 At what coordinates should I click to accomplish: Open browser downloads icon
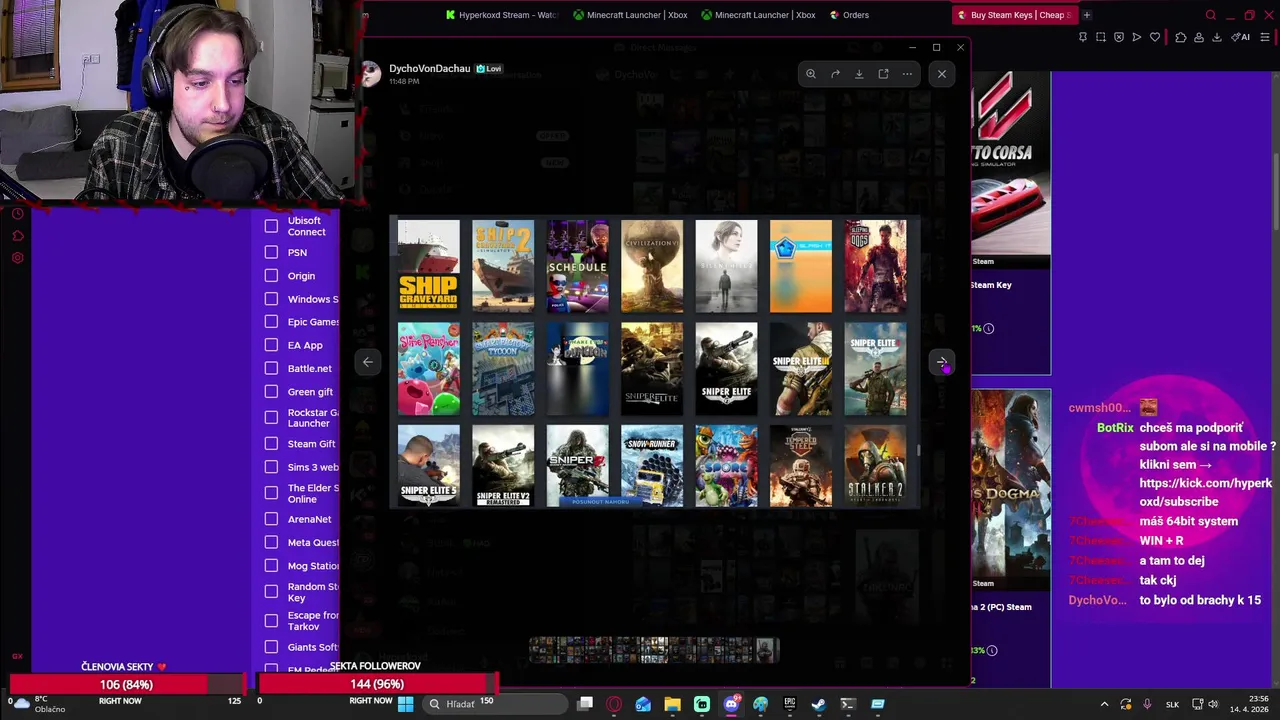[x=1217, y=37]
